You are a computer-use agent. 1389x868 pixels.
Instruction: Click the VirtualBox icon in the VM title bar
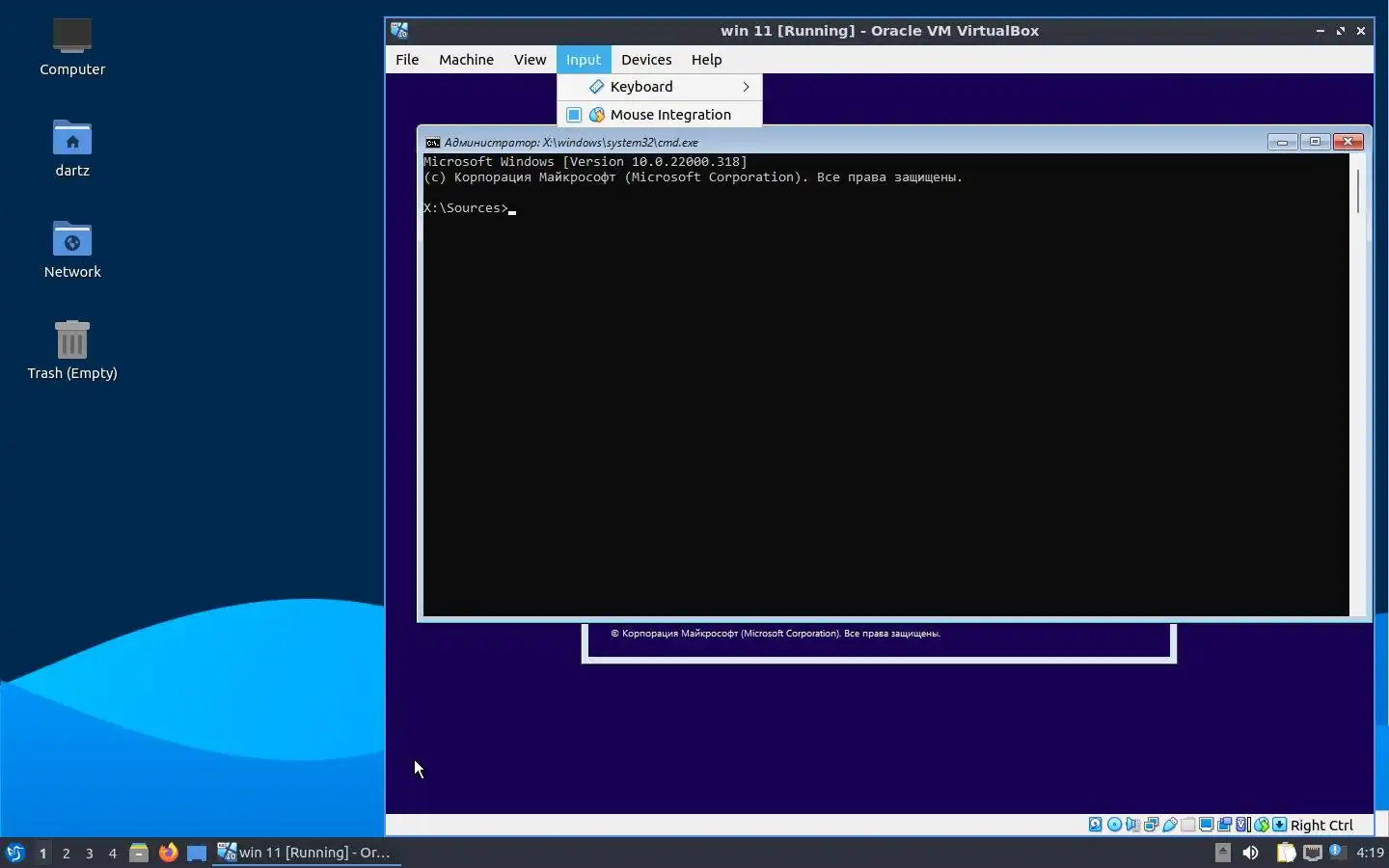[x=399, y=30]
